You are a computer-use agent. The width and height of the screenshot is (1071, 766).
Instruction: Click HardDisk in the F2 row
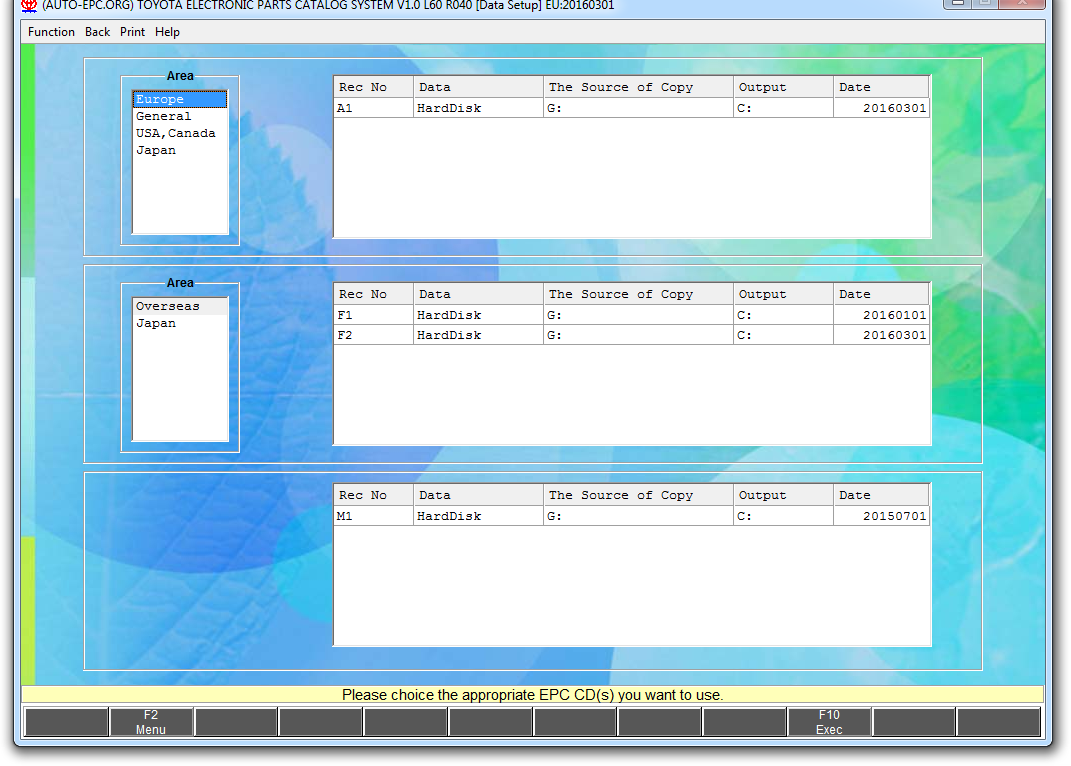coord(478,335)
